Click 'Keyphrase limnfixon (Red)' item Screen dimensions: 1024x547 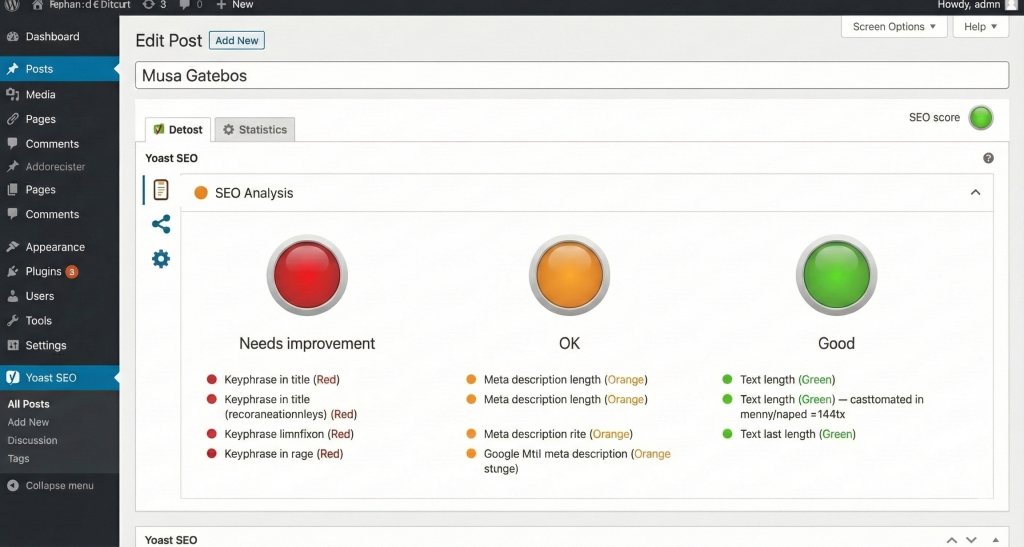coord(280,434)
